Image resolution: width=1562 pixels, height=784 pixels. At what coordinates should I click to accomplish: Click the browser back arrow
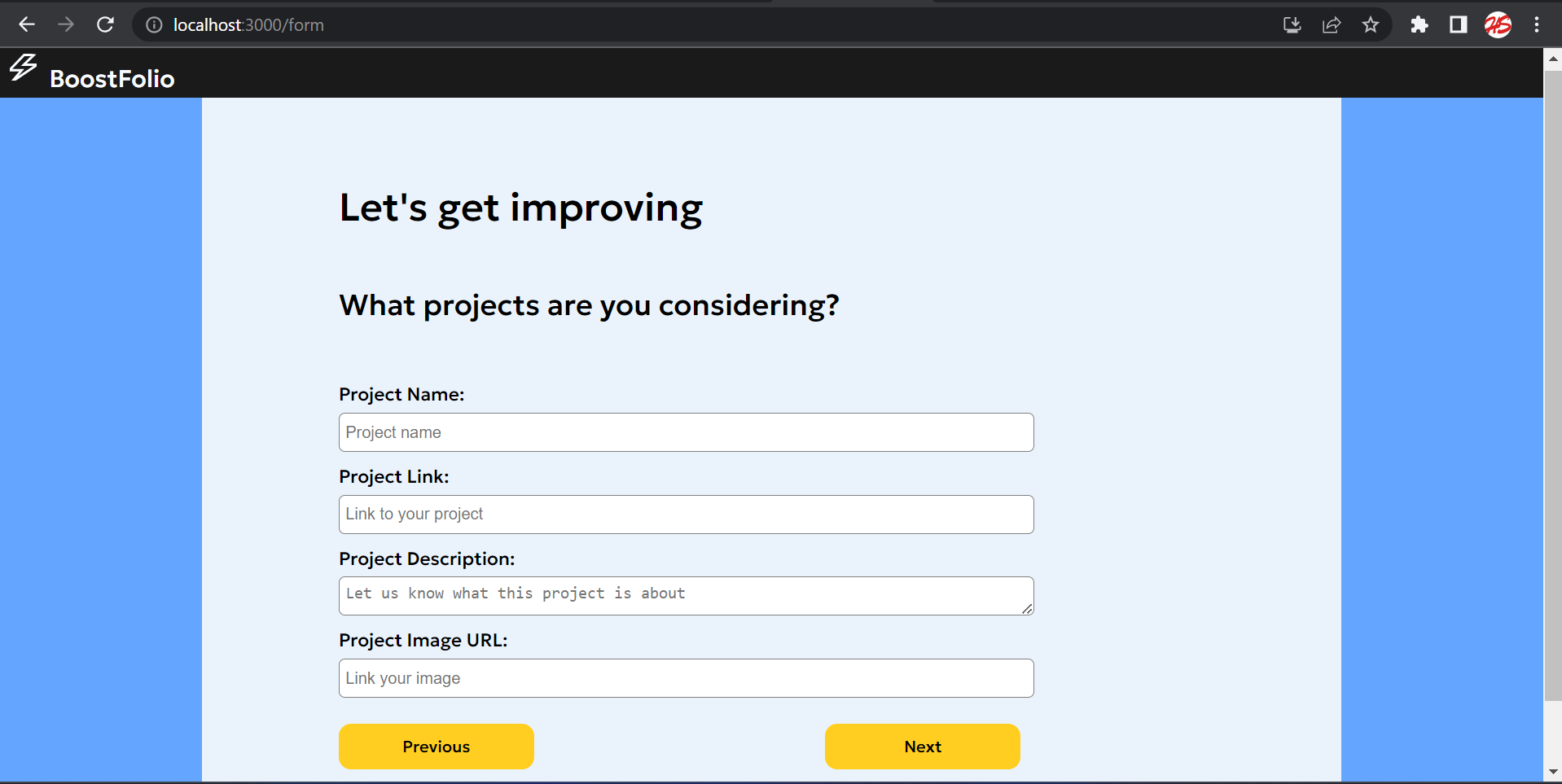coord(27,24)
